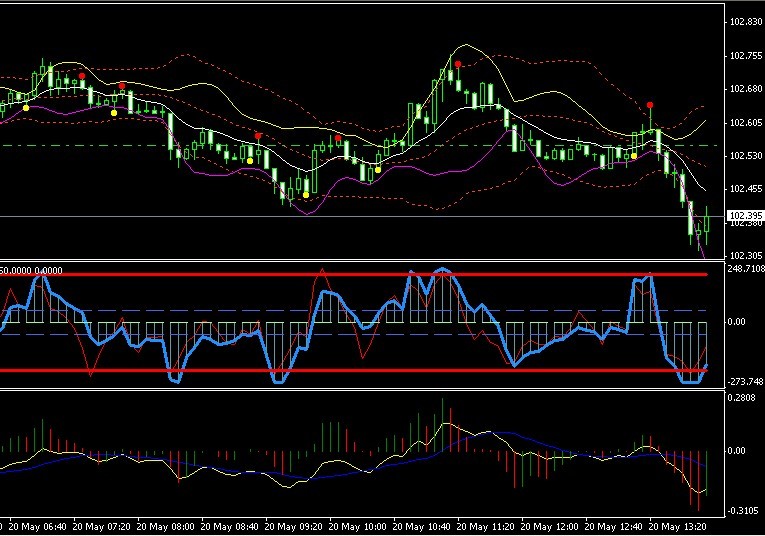This screenshot has width=765, height=536.
Task: Click the 102.305 price axis label
Action: click(x=746, y=256)
